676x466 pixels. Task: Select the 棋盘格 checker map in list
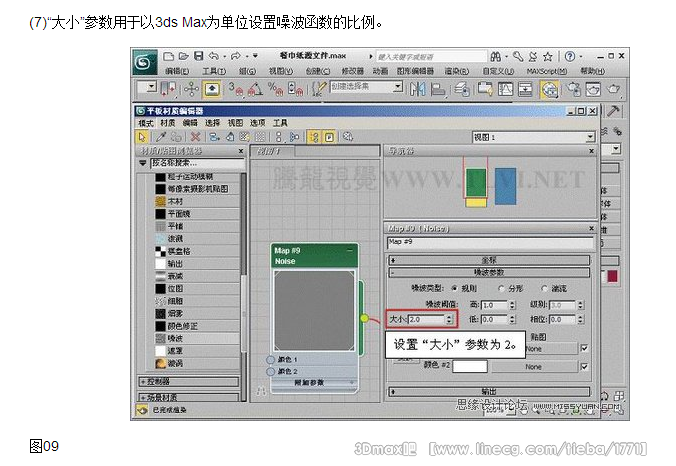click(197, 251)
